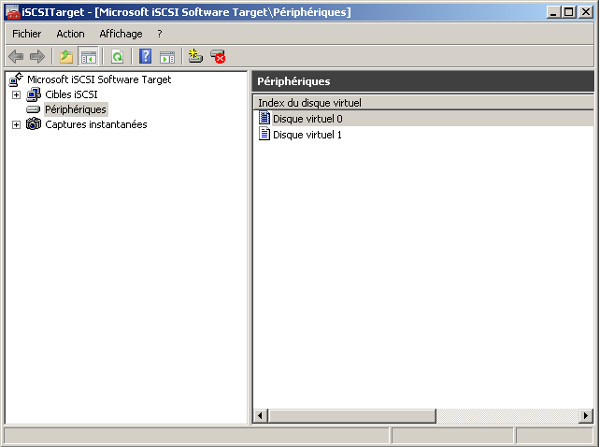Click the Cibles iSCSI computers icon

tap(34, 95)
